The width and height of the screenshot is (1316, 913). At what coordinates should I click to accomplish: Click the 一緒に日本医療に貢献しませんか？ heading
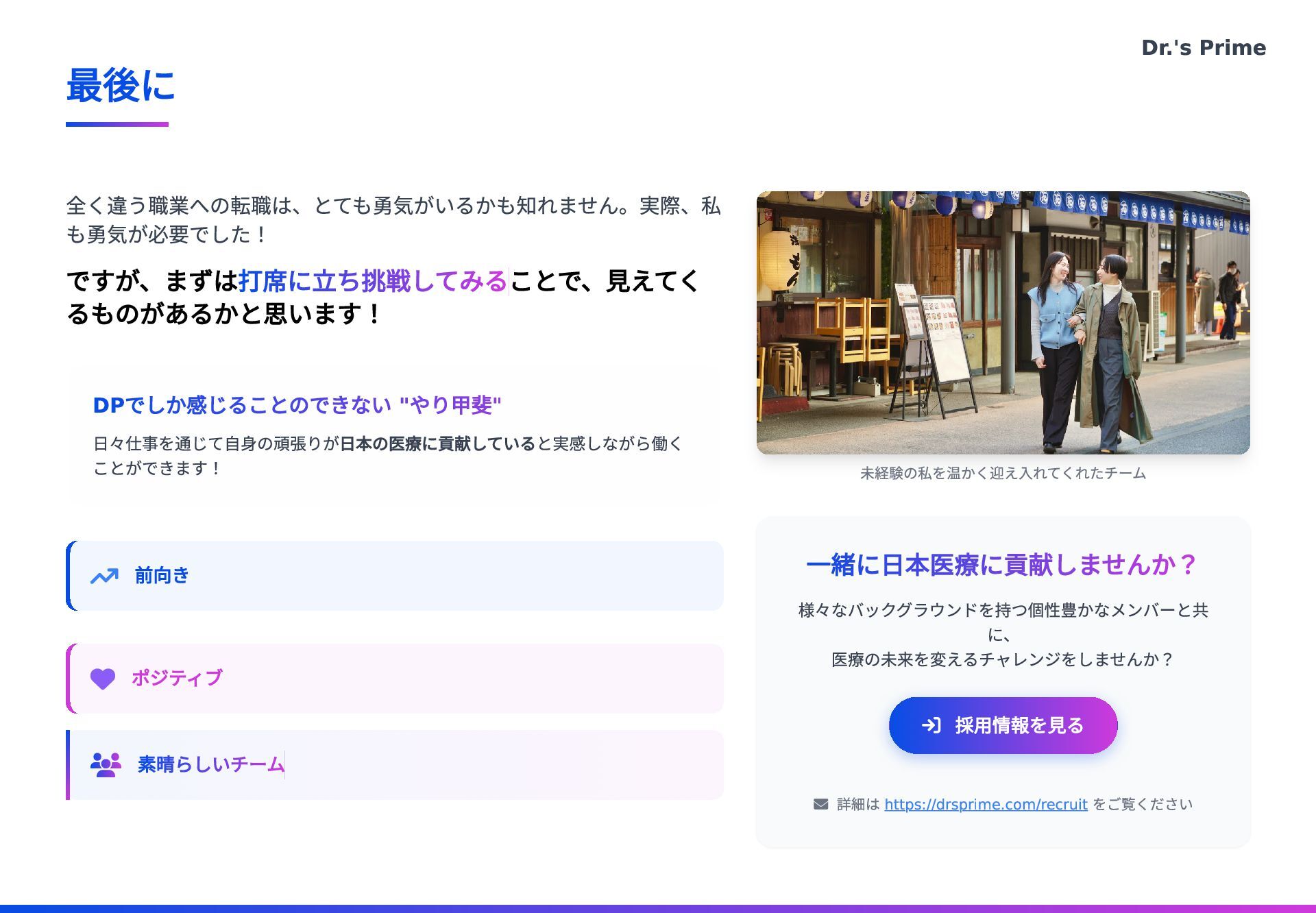(1002, 565)
